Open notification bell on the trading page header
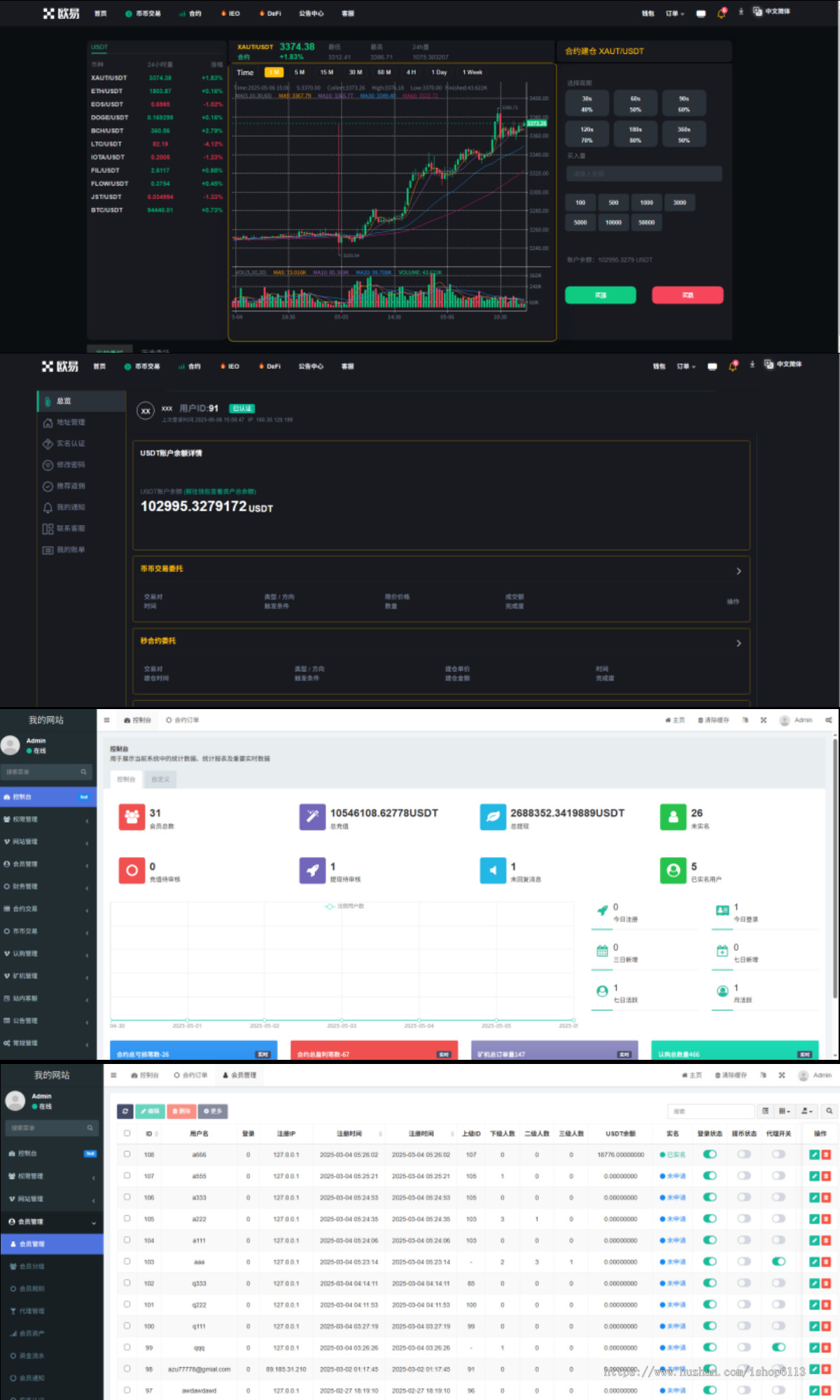The width and height of the screenshot is (840, 1400). click(x=722, y=13)
